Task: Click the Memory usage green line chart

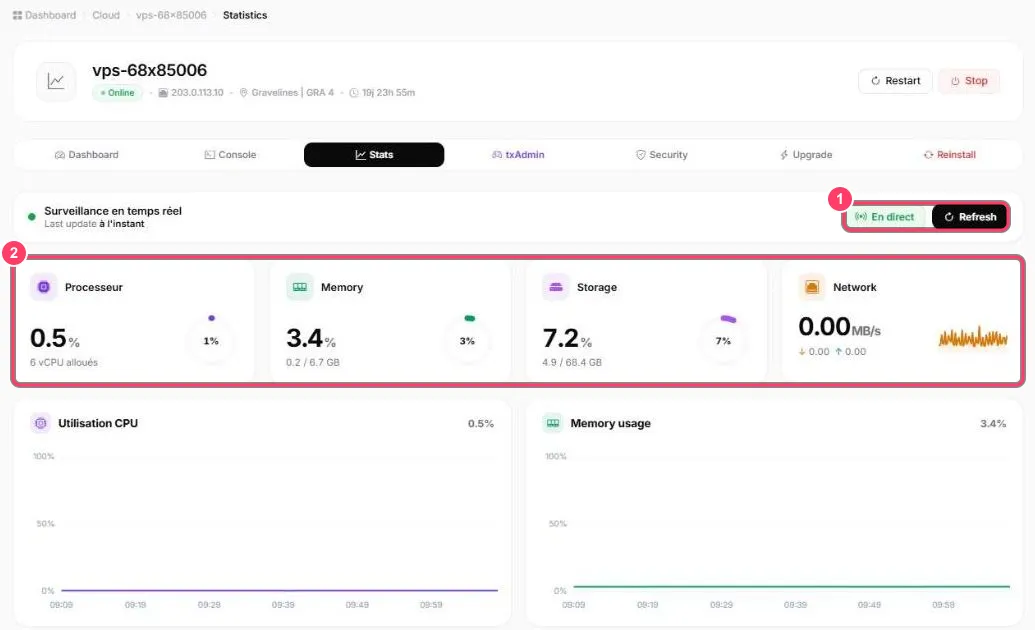Action: click(x=791, y=586)
